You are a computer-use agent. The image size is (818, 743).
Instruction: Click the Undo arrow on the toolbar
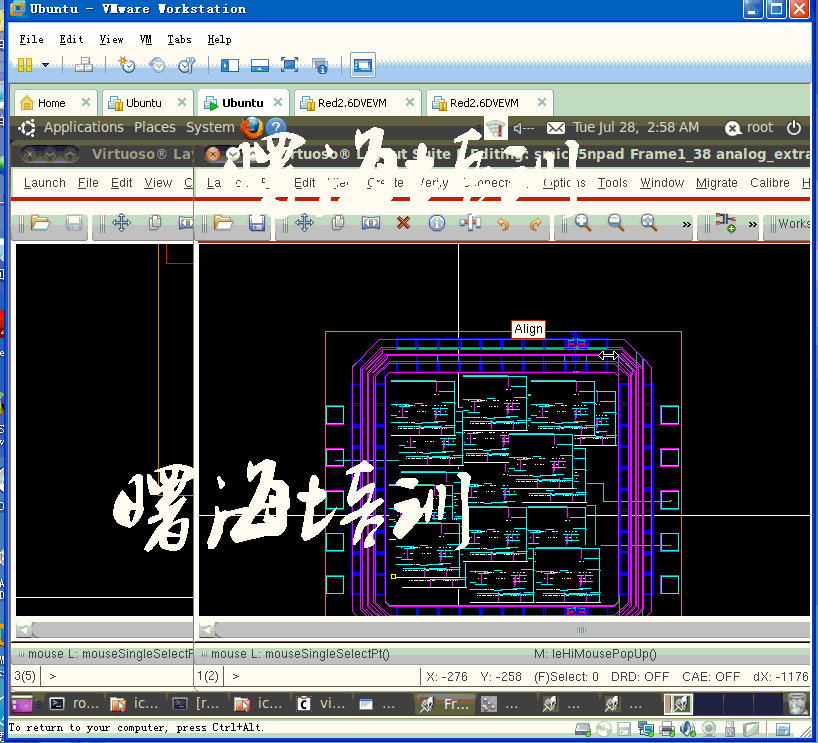pyautogui.click(x=505, y=223)
